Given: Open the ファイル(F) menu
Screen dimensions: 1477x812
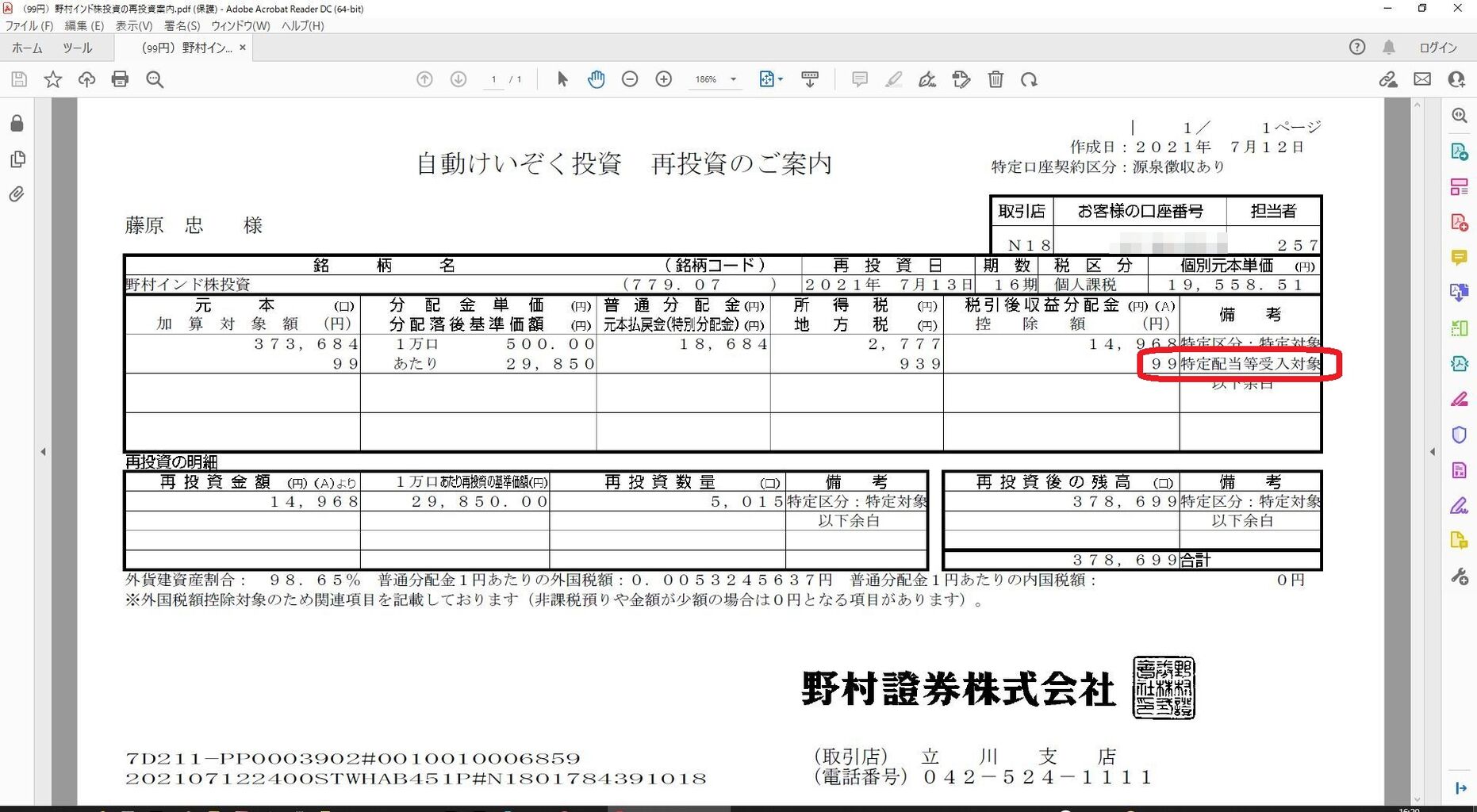Looking at the screenshot, I should 29,25.
